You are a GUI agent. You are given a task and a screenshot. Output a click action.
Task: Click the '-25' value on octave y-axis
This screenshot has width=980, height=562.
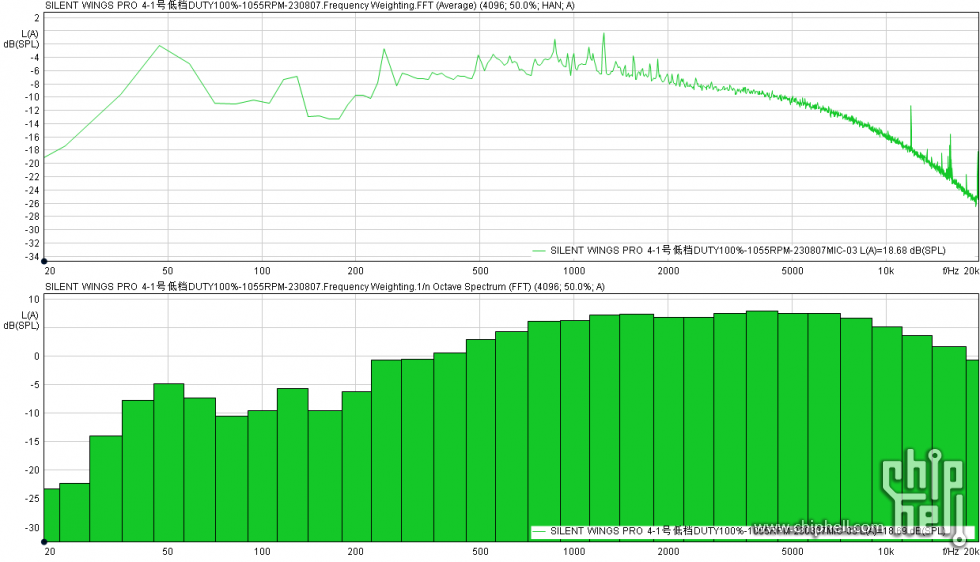coord(32,499)
